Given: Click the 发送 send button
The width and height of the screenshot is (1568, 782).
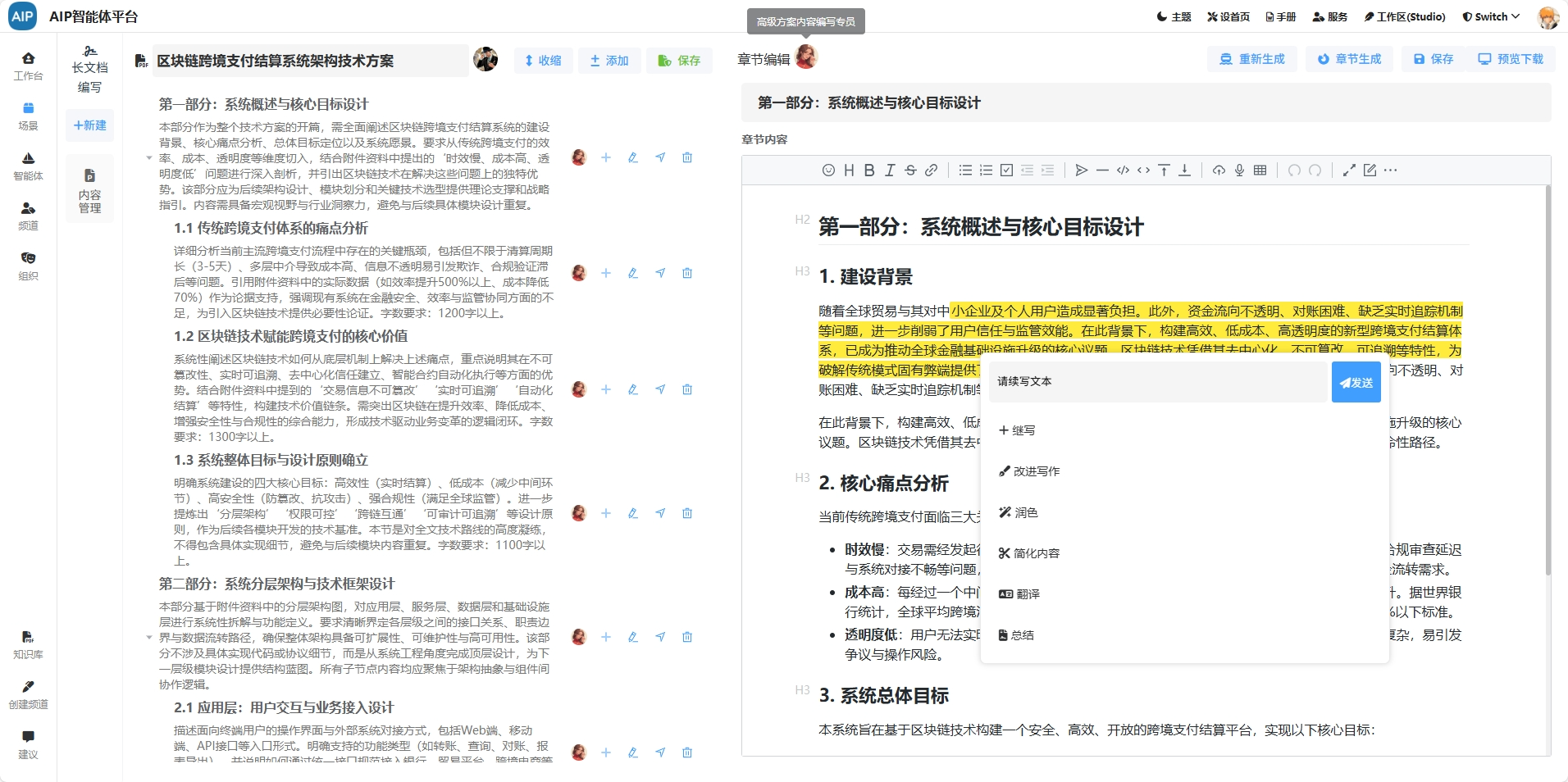Looking at the screenshot, I should 1356,383.
